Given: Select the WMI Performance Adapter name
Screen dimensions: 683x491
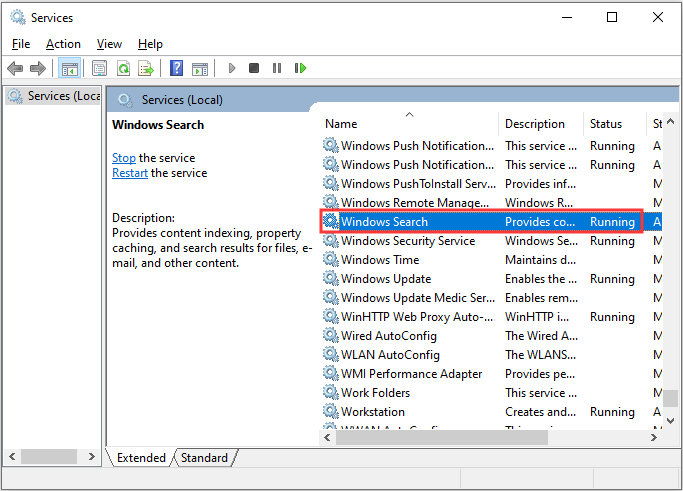Looking at the screenshot, I should pos(412,374).
